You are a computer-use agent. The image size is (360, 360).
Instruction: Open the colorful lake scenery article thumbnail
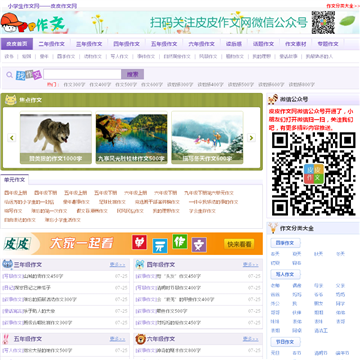pyautogui.click(x=131, y=138)
